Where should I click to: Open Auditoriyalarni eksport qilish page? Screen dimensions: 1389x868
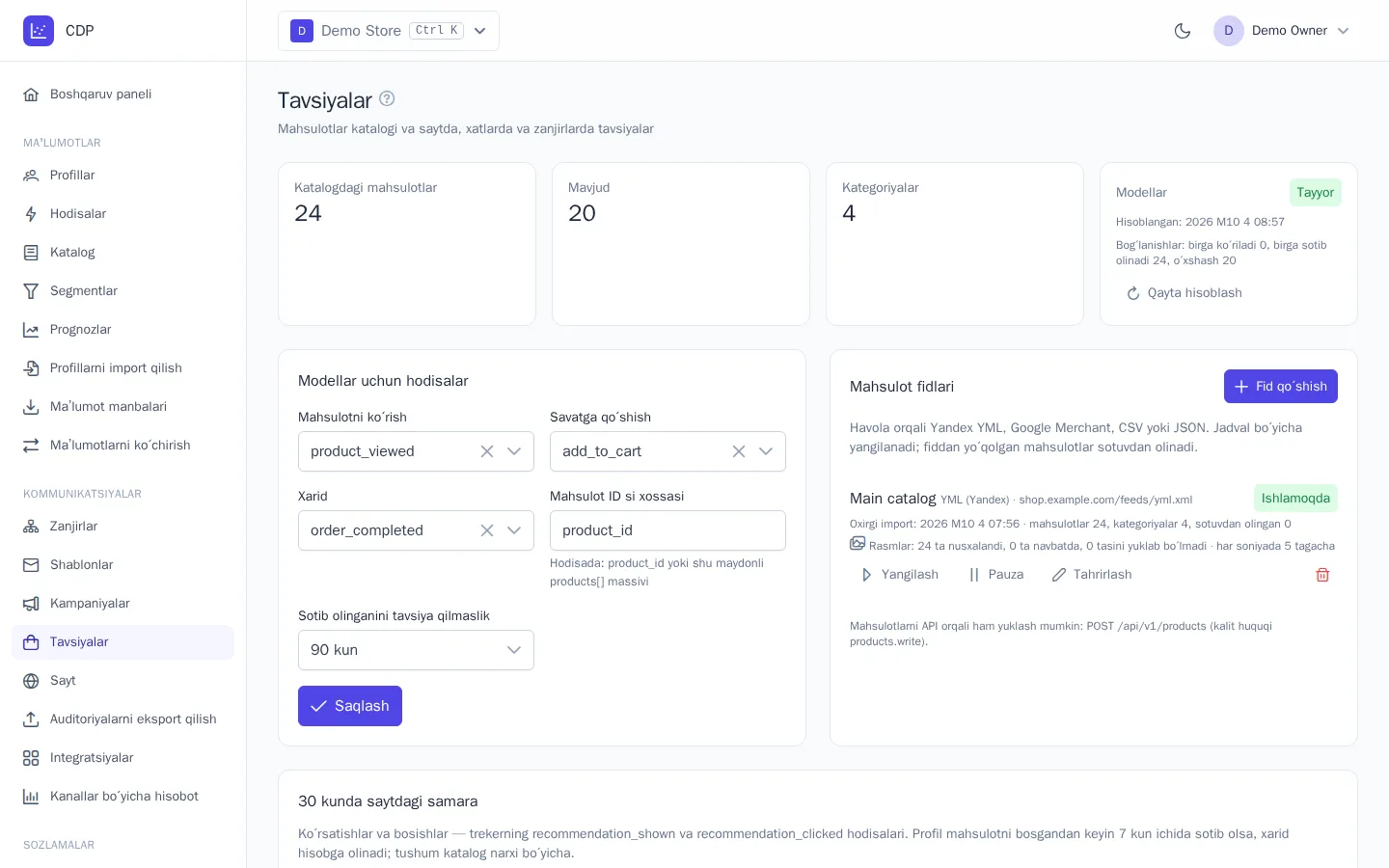coord(123,719)
